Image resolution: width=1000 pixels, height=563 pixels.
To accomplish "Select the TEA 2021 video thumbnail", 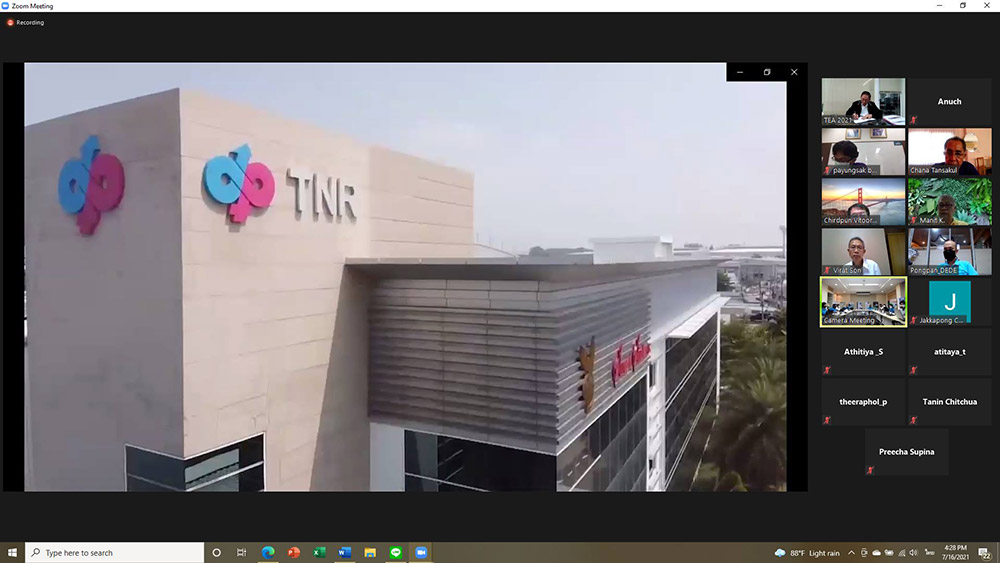I will [x=863, y=101].
